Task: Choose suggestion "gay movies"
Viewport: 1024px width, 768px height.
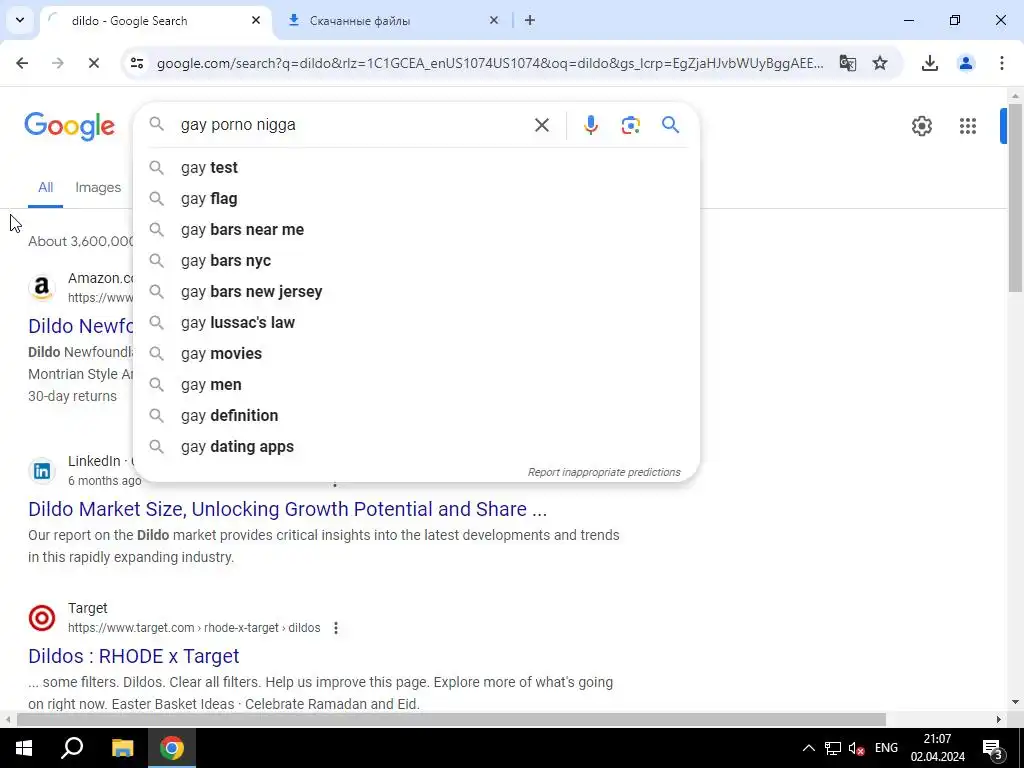Action: tap(416, 353)
